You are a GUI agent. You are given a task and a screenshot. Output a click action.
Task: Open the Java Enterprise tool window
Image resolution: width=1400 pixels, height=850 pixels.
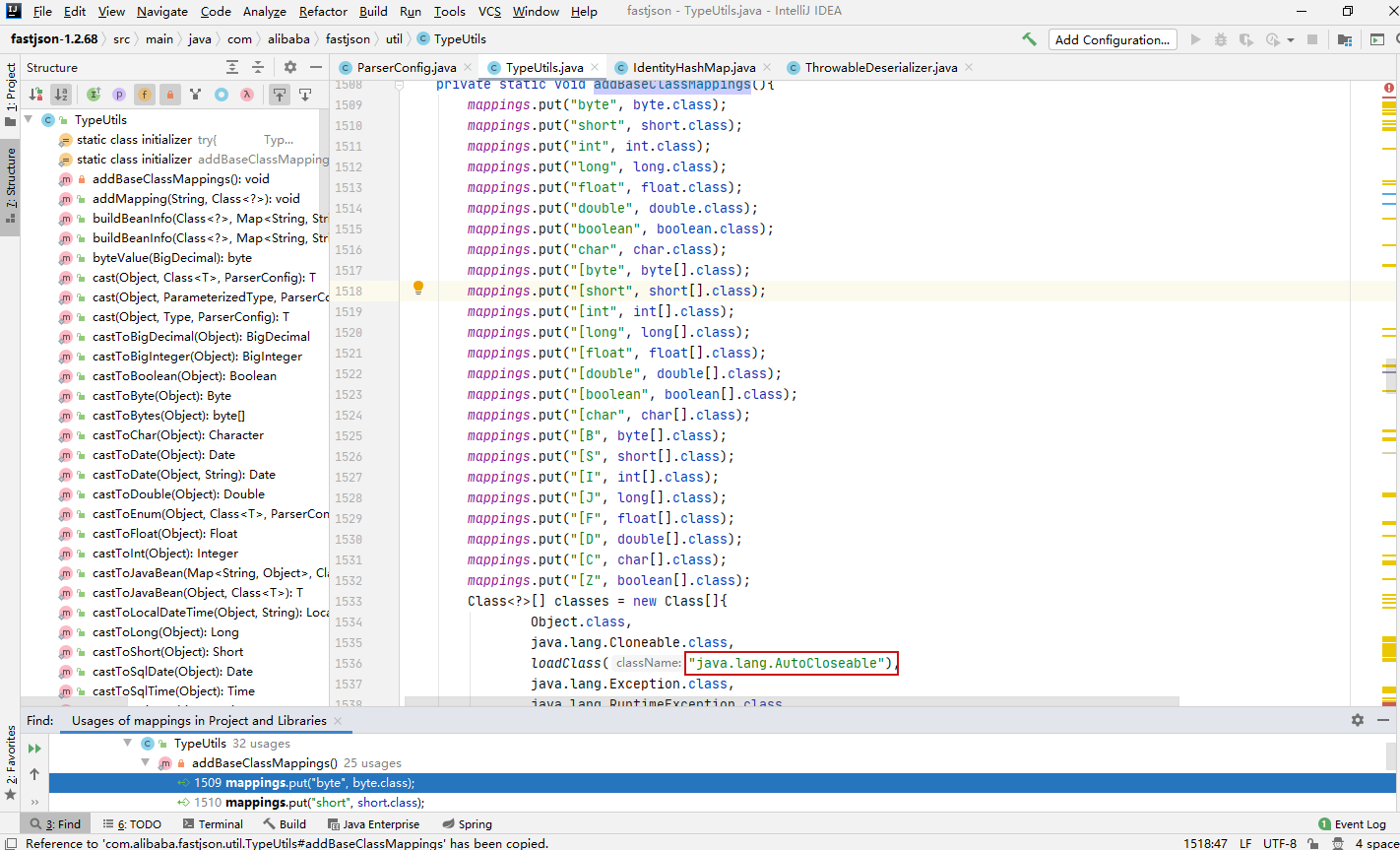coord(373,824)
